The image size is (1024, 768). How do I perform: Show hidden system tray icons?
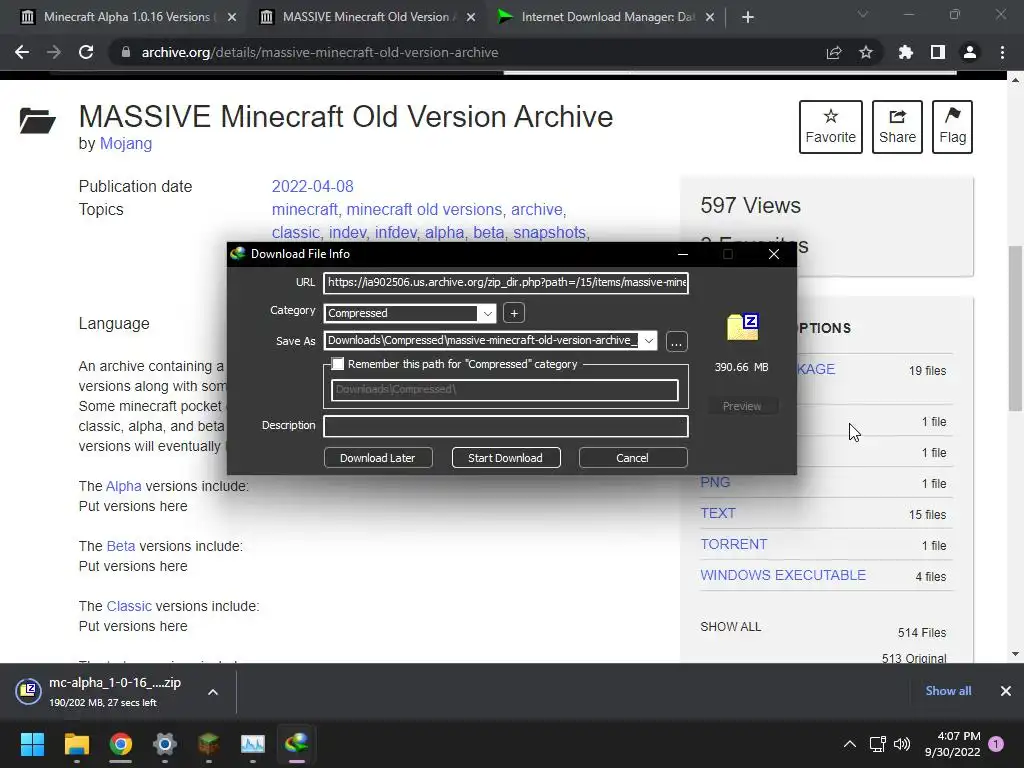click(850, 744)
